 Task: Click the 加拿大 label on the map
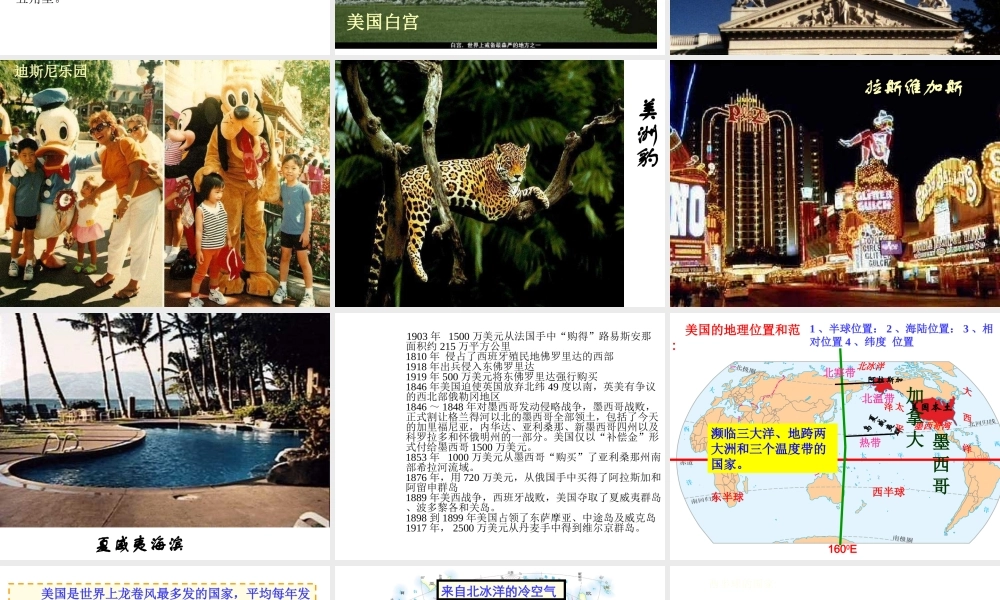pos(915,417)
